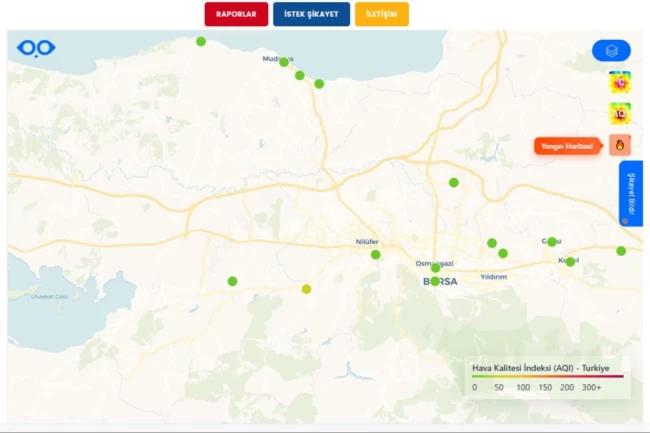Click the owl-eyes logo icon
The width and height of the screenshot is (650, 433).
[37, 47]
